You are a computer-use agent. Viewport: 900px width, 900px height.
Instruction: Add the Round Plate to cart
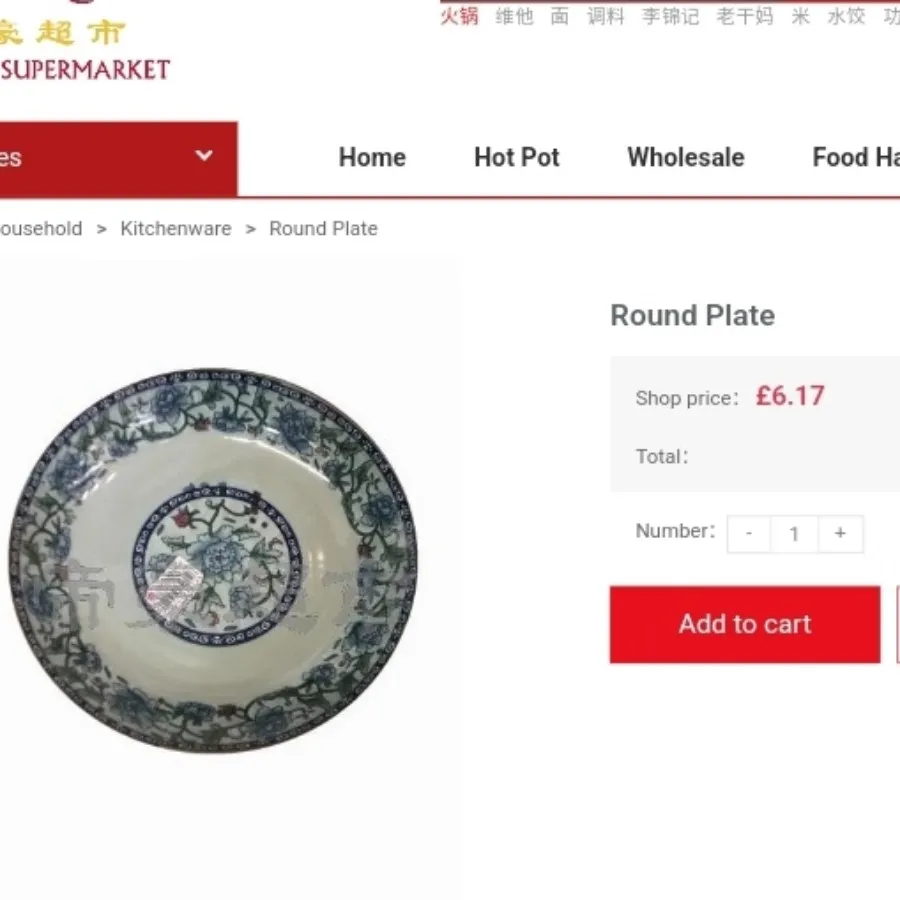click(744, 624)
